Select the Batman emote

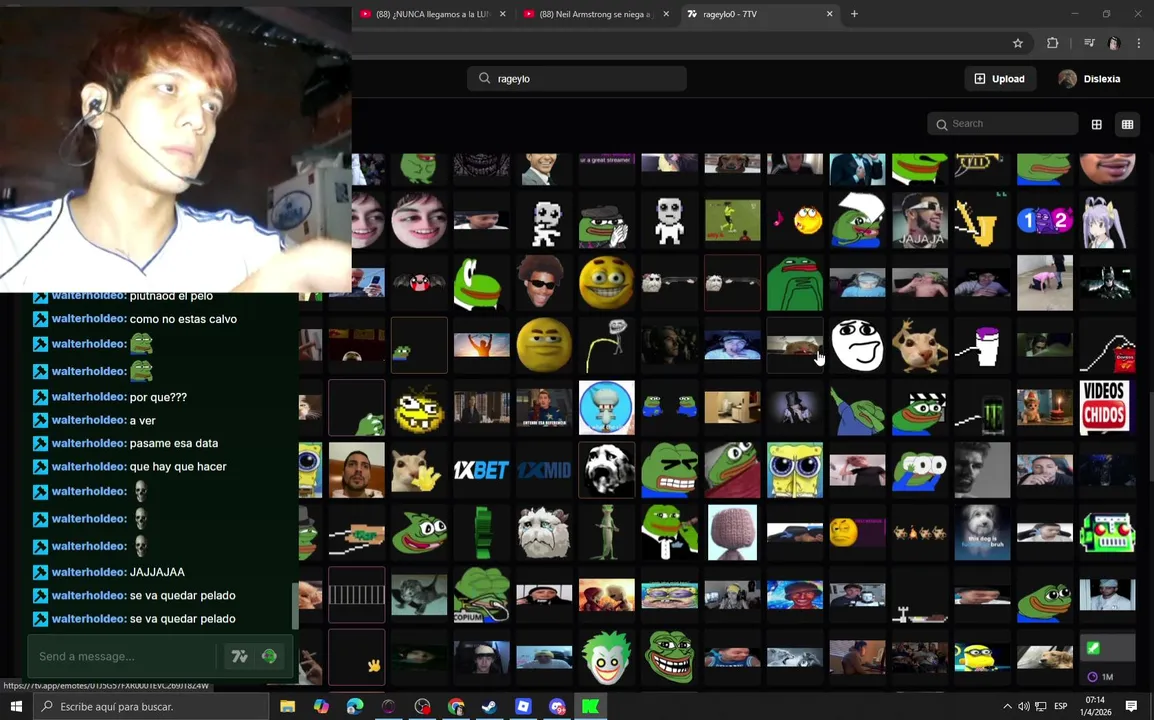click(1107, 282)
